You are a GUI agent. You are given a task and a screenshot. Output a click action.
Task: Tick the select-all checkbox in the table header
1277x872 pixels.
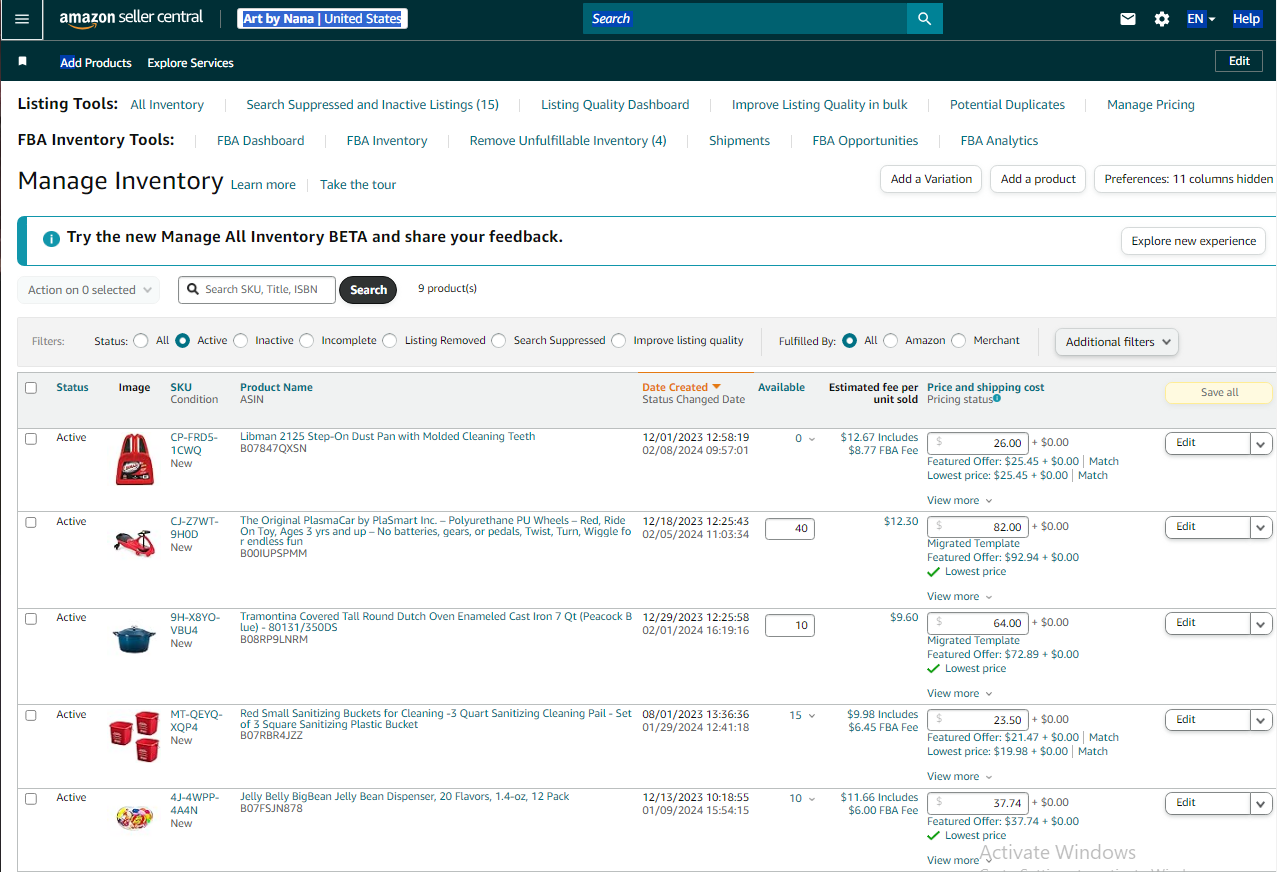pos(31,388)
